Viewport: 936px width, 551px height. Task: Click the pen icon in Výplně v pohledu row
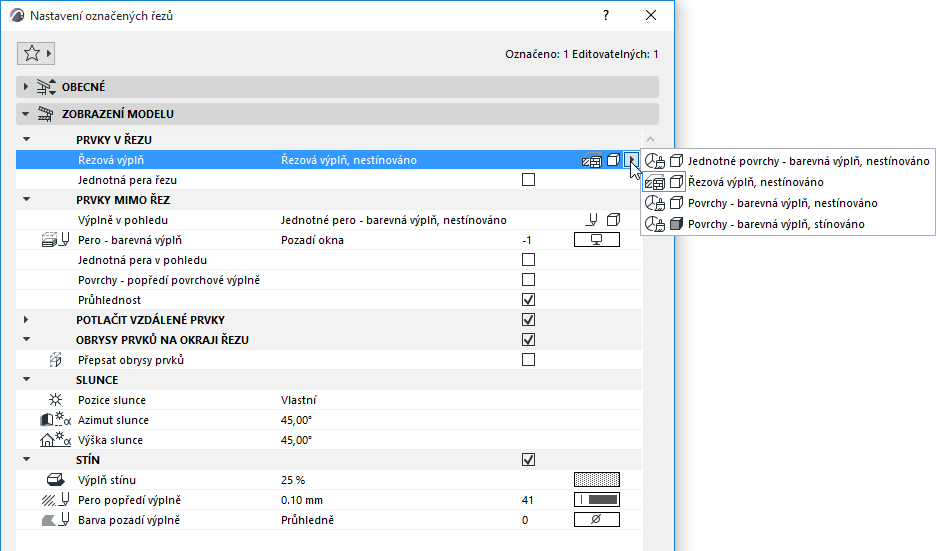[592, 220]
